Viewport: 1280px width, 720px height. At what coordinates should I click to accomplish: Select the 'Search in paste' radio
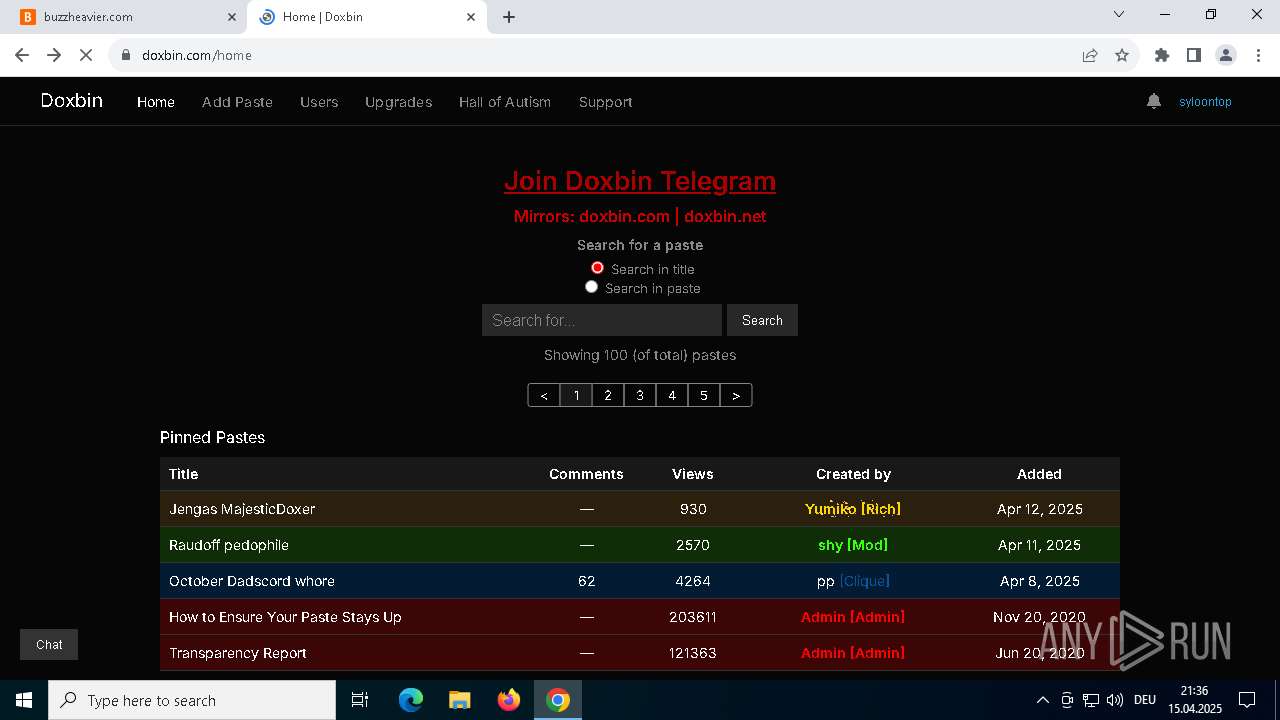591,287
